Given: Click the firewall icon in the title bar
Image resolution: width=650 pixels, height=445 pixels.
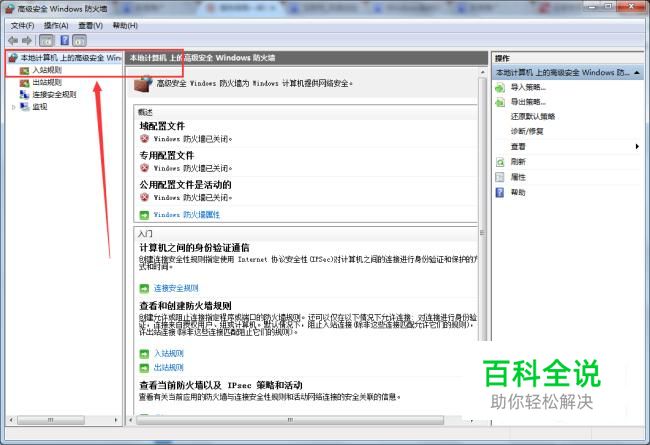Looking at the screenshot, I should tap(10, 8).
